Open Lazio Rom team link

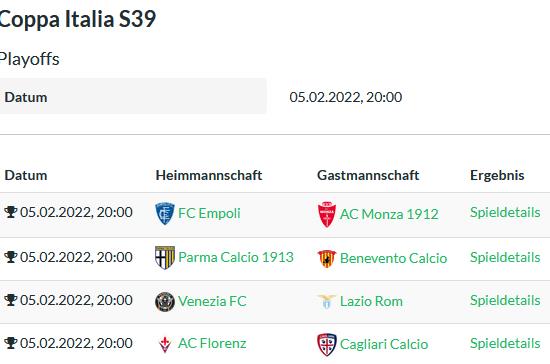click(371, 301)
